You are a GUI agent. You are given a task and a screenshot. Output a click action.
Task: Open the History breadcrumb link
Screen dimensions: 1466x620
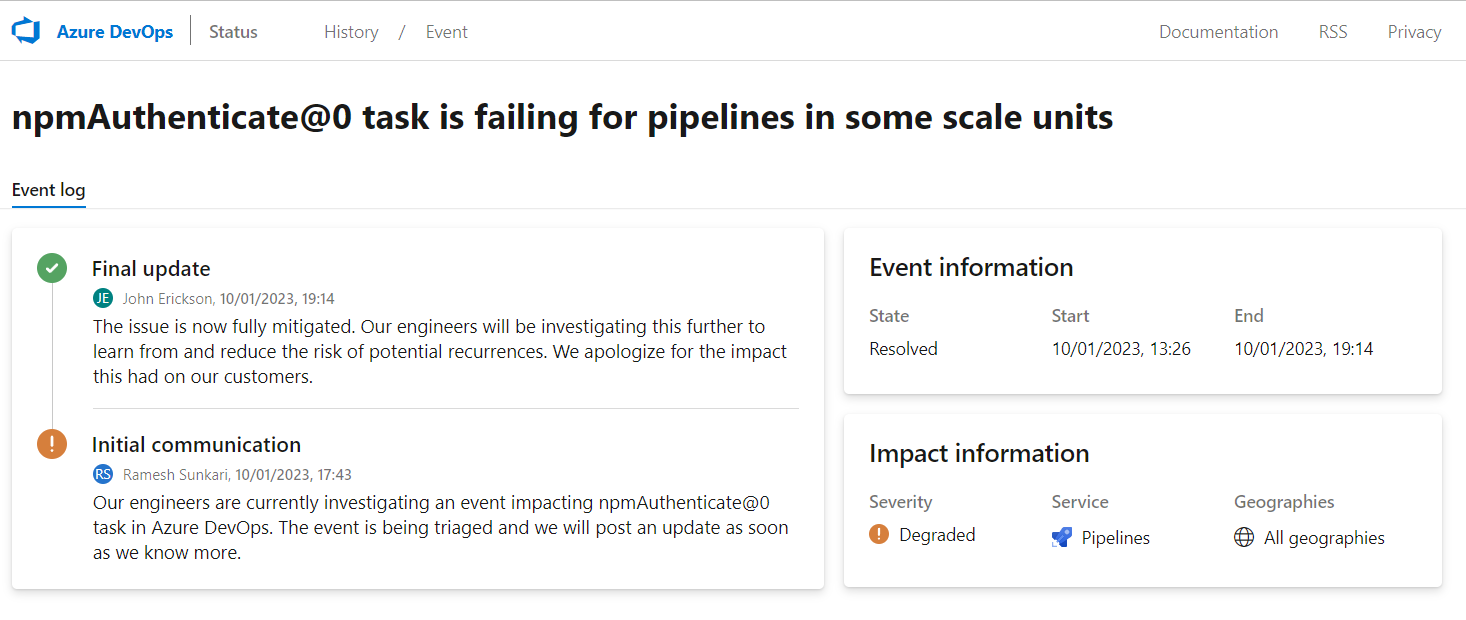pos(351,32)
